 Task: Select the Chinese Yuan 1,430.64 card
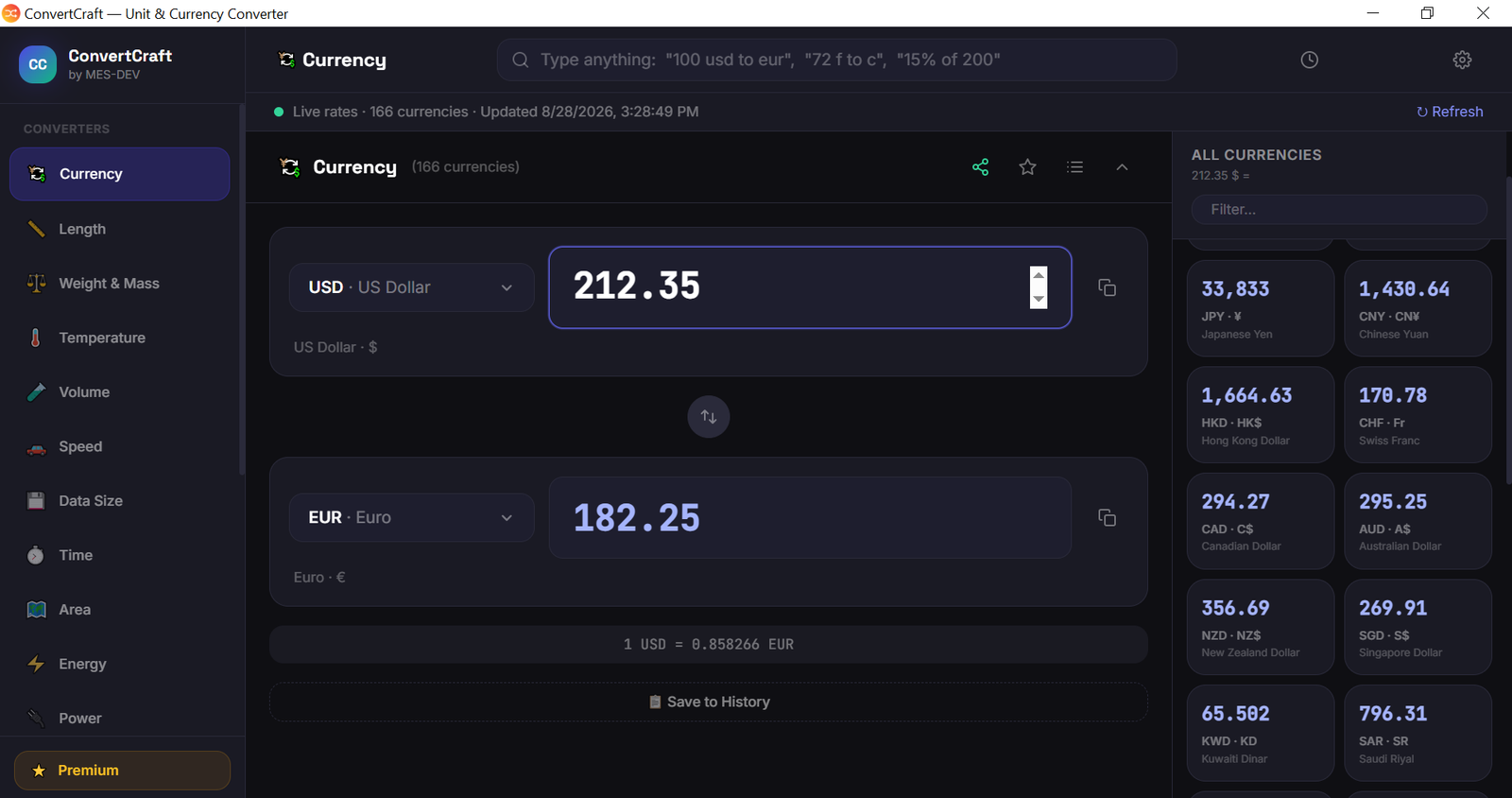(1417, 308)
